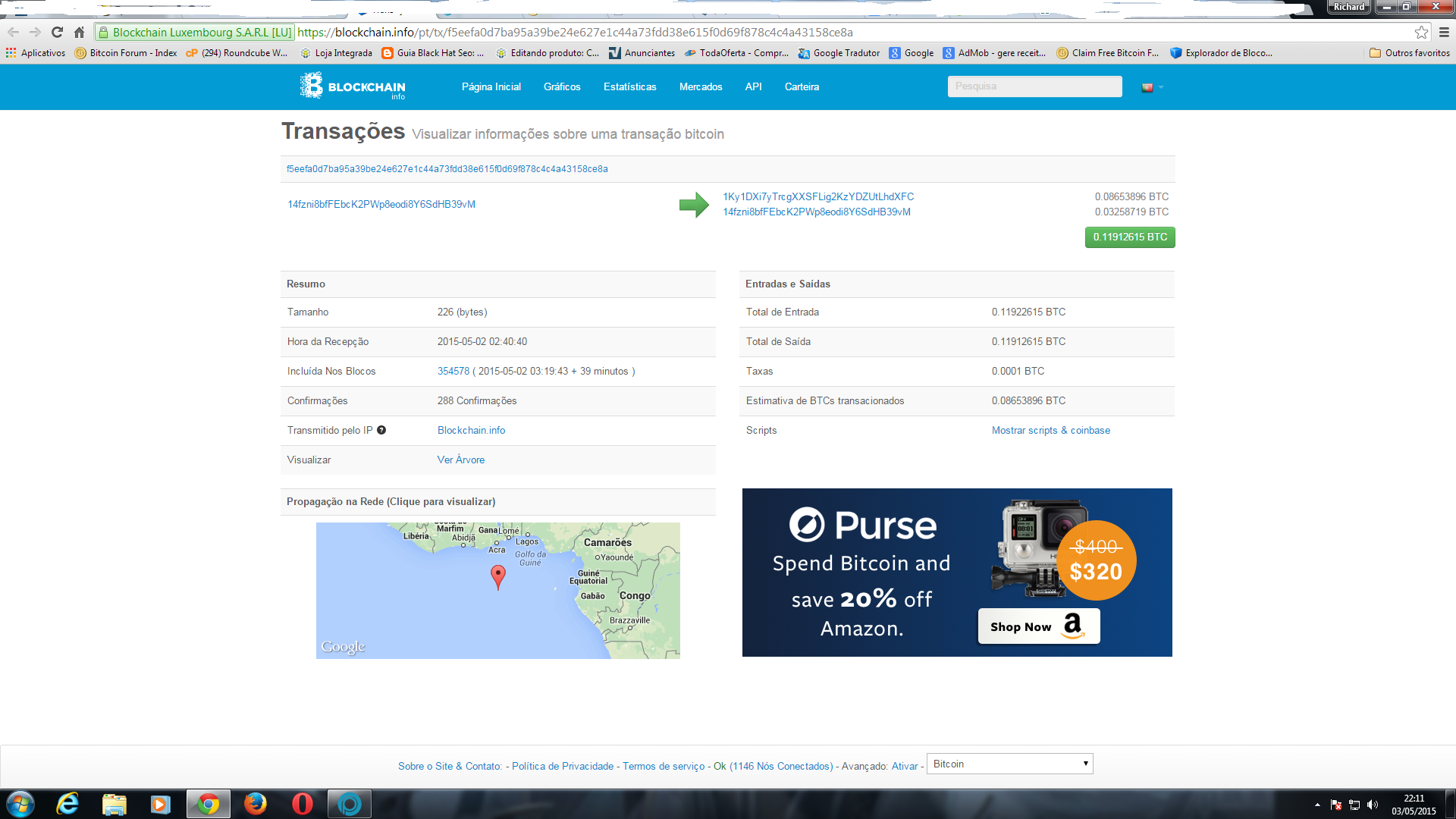Click the Blockchain.info logo
This screenshot has width=1456, height=819.
point(353,86)
